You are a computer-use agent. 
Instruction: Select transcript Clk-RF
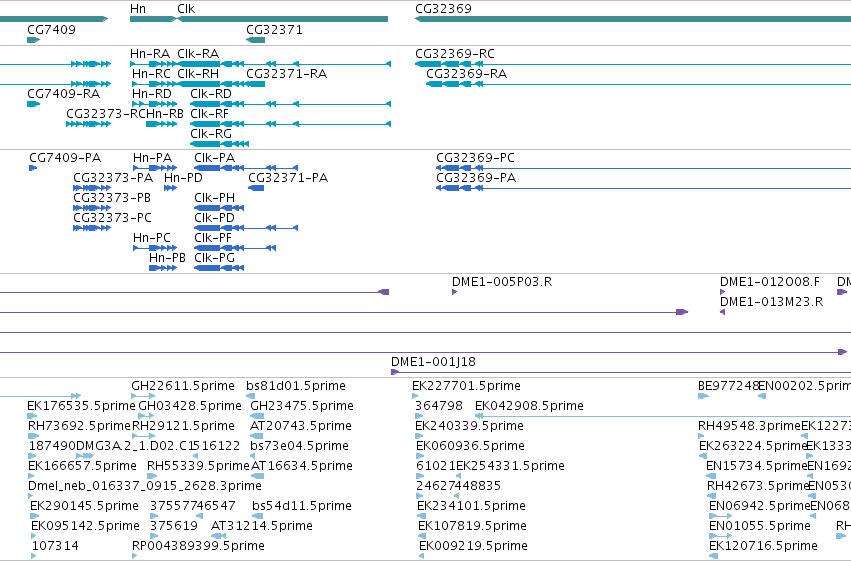click(209, 114)
